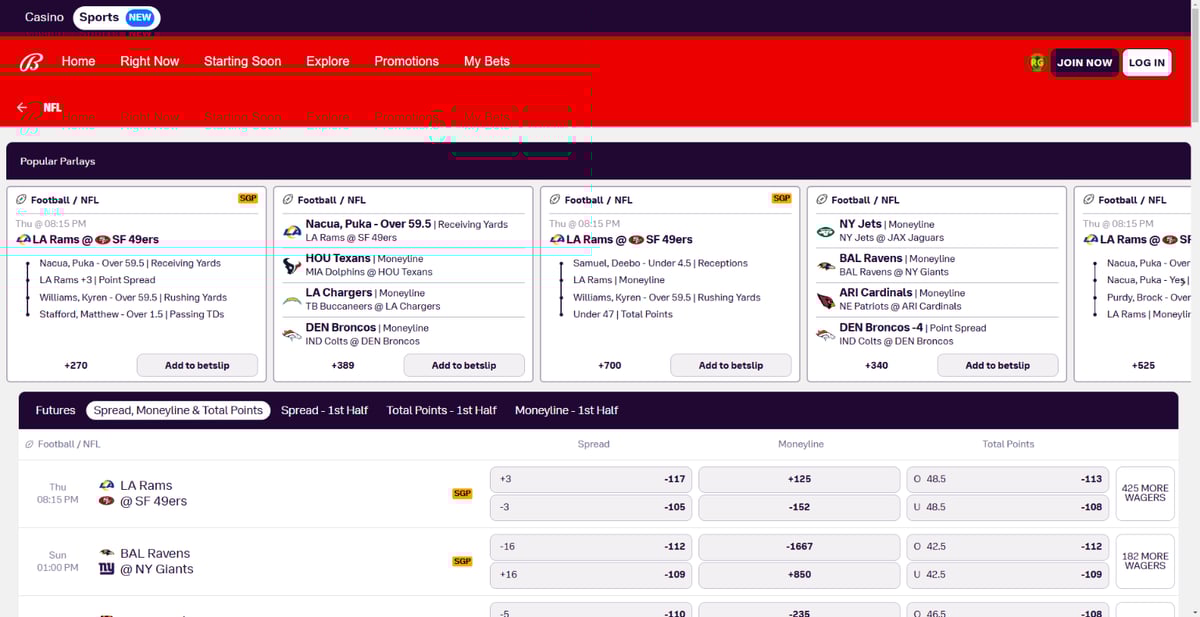Click the Bally's logo in header

(x=31, y=62)
